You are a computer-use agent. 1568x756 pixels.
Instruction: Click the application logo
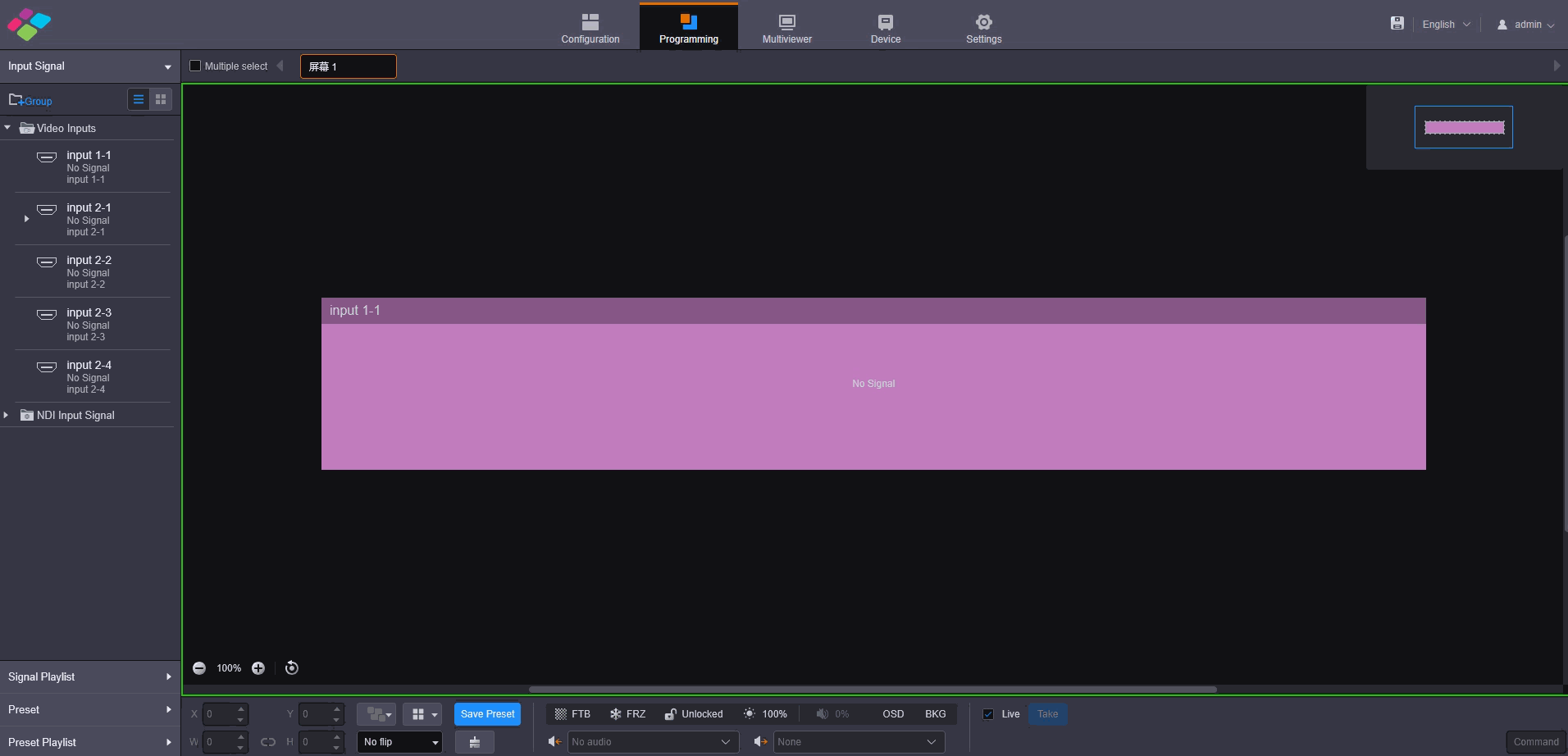click(x=29, y=25)
